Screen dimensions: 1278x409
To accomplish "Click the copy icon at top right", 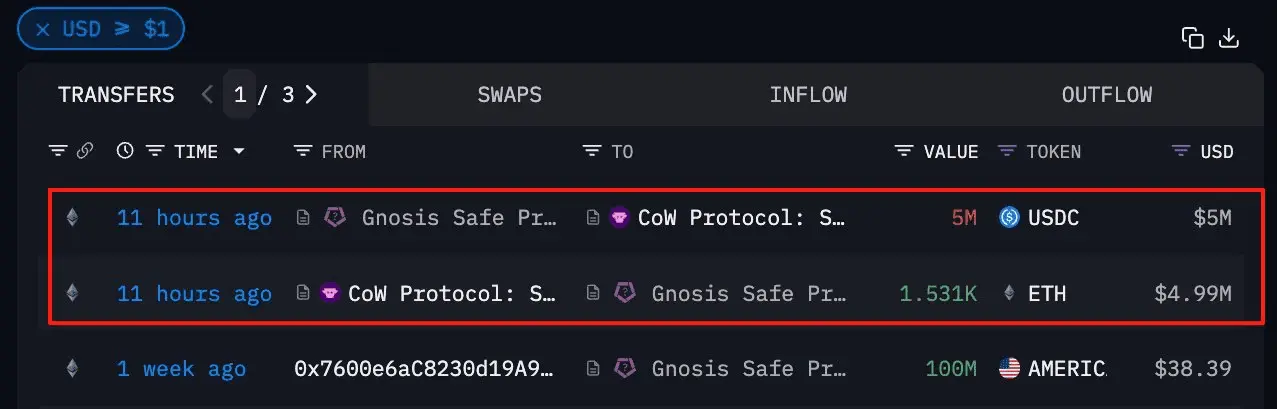I will click(1192, 38).
